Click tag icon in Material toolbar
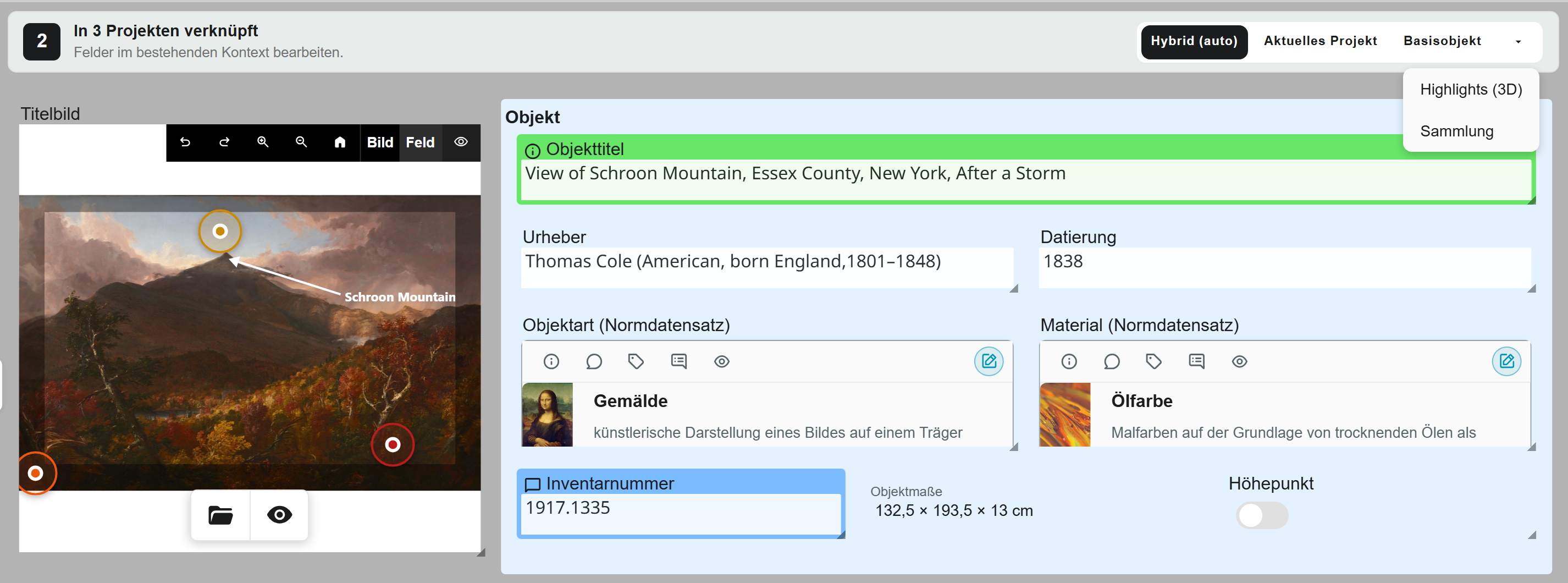 [x=1153, y=361]
